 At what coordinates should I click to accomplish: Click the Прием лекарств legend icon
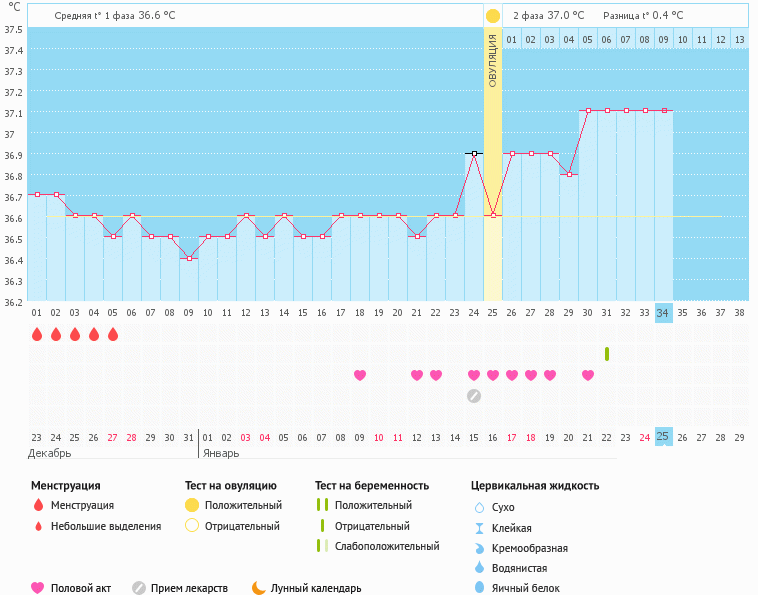[x=139, y=588]
